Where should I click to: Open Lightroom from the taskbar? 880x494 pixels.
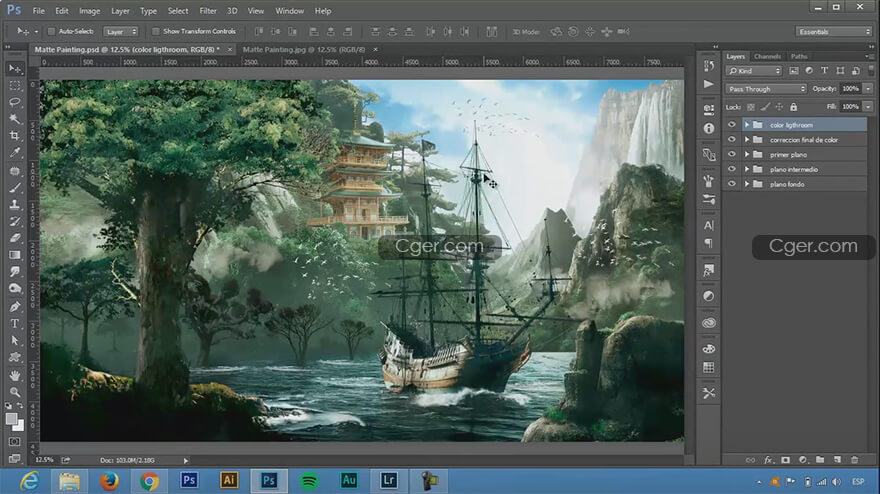click(388, 481)
